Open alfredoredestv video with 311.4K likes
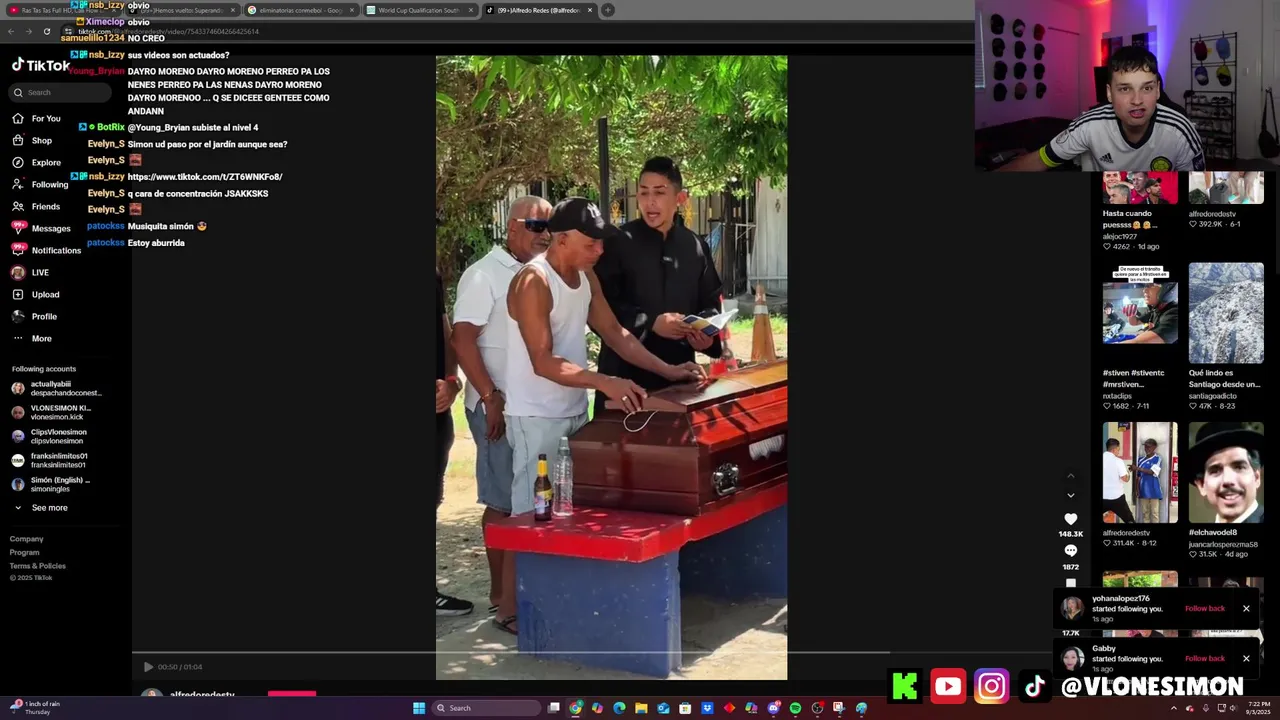 [1140, 472]
